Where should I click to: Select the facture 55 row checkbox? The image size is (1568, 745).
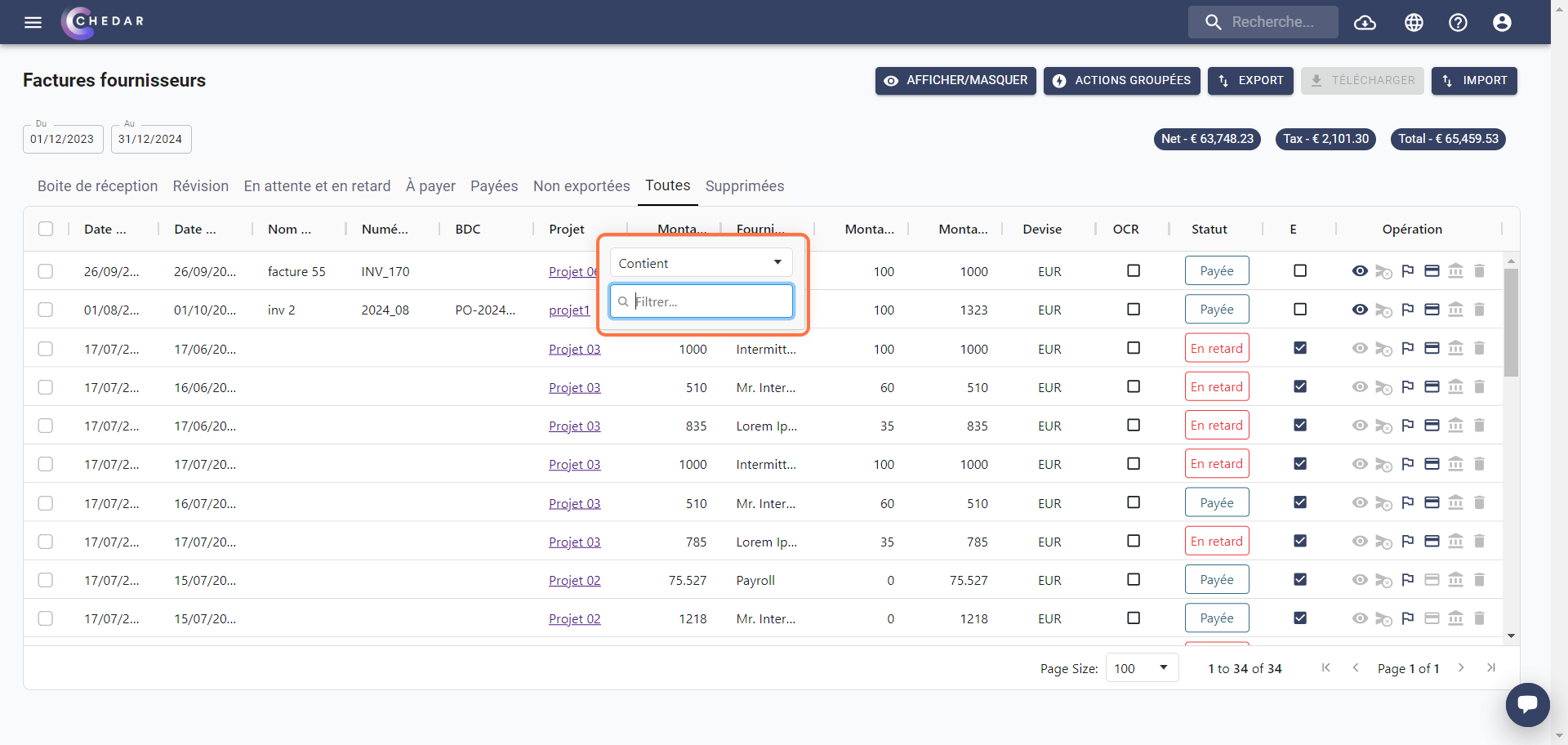[x=46, y=271]
